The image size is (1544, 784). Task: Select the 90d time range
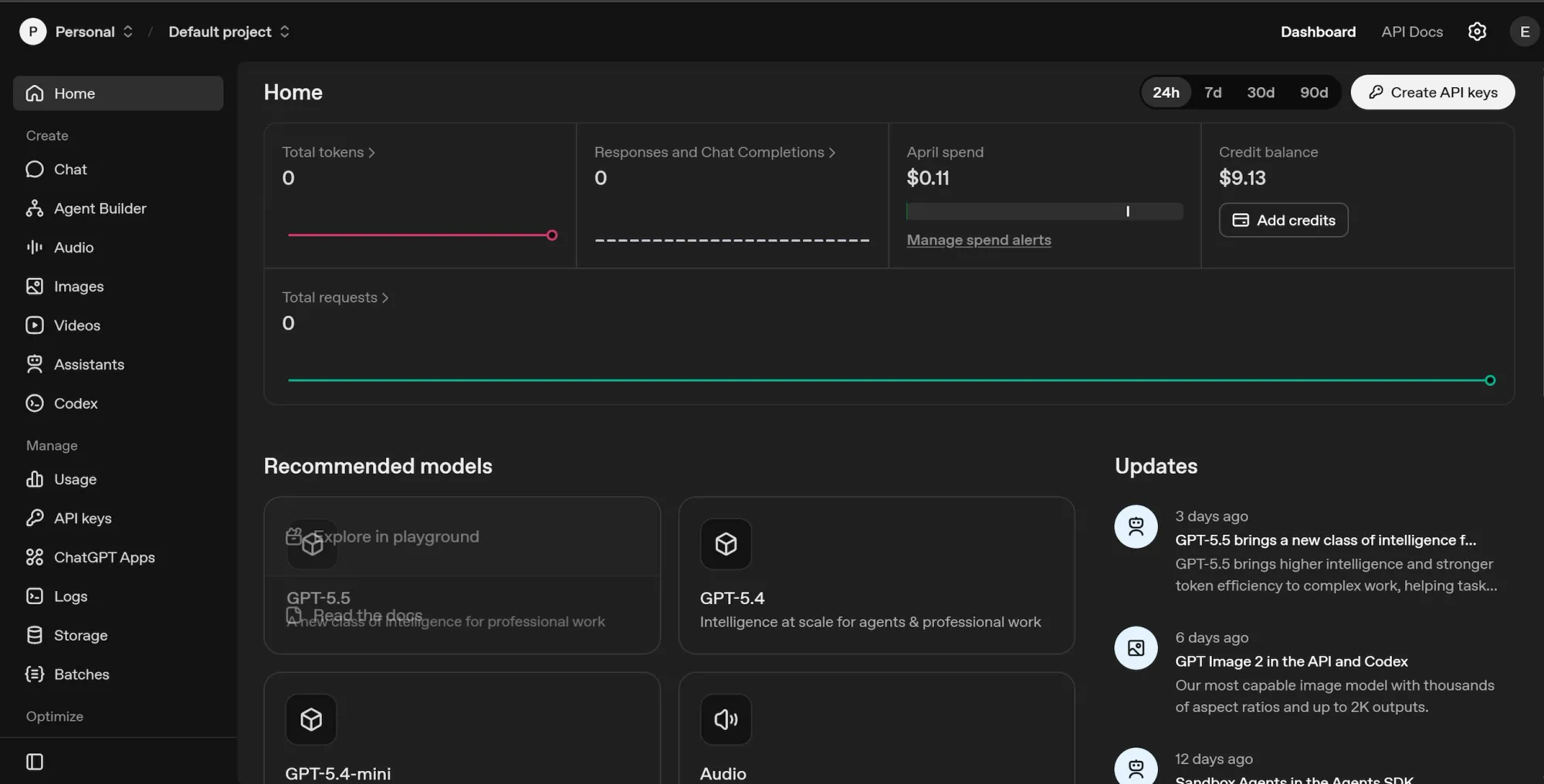click(1314, 93)
